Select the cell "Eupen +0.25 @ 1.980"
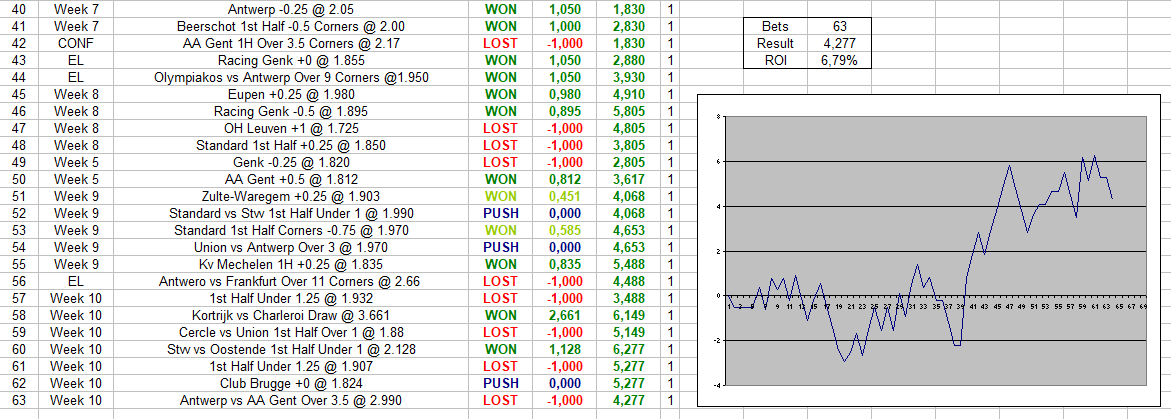Screen dimensions: 1171x419 pyautogui.click(x=291, y=94)
